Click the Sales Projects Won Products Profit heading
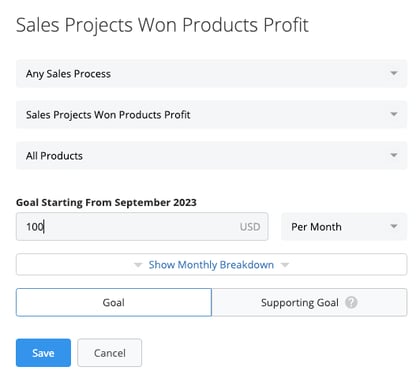The width and height of the screenshot is (420, 382). pos(162,25)
